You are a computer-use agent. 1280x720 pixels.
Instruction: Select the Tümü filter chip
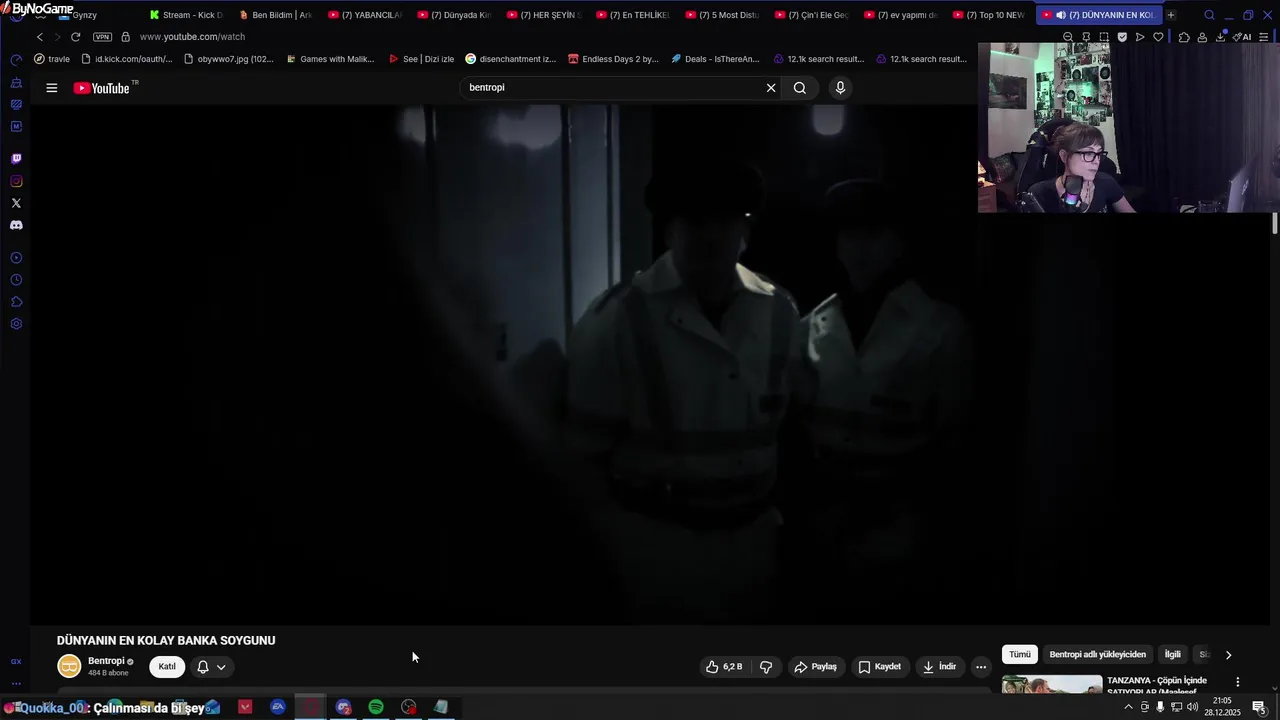[x=1019, y=655]
